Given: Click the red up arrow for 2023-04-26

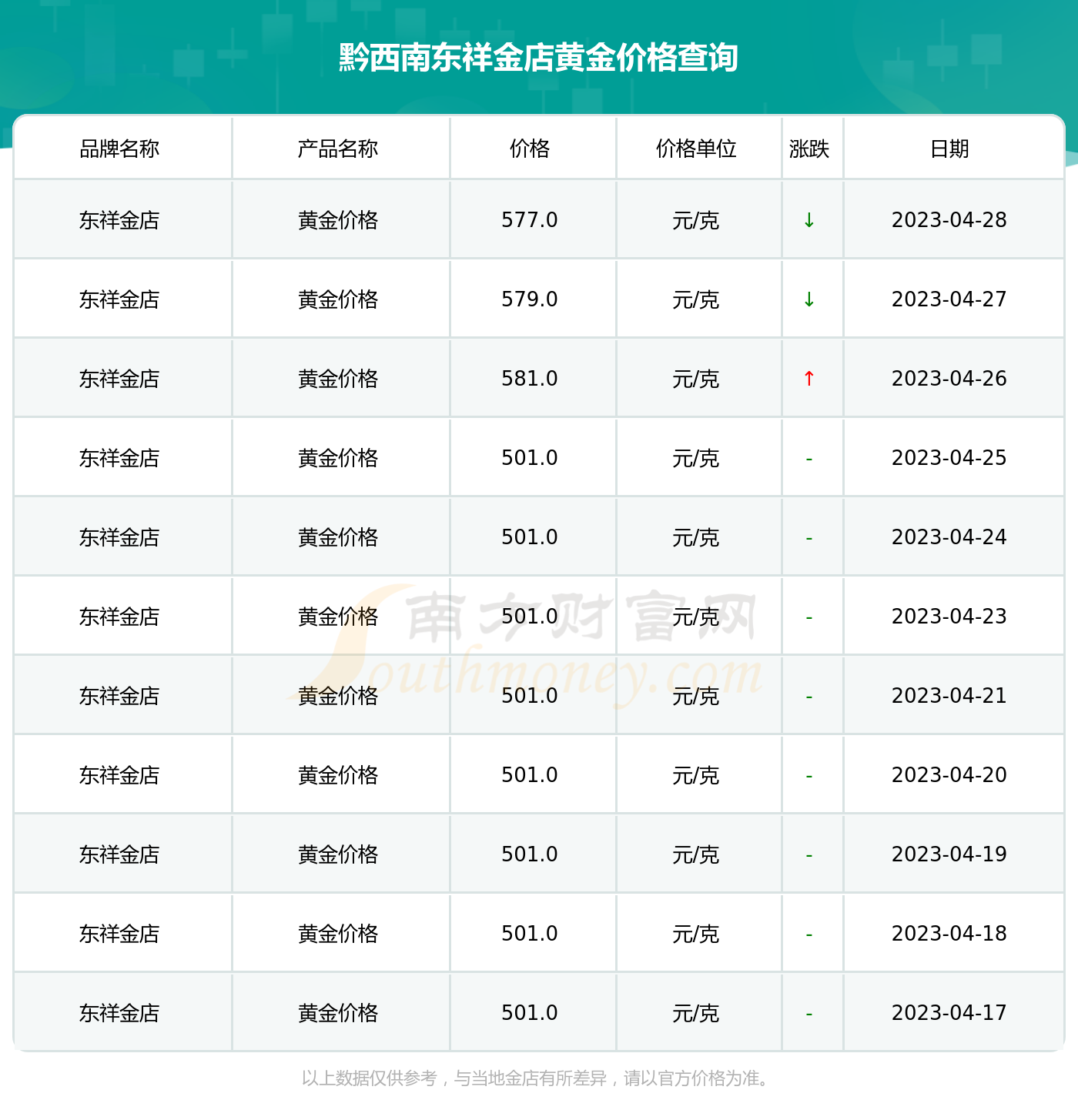Looking at the screenshot, I should (809, 379).
